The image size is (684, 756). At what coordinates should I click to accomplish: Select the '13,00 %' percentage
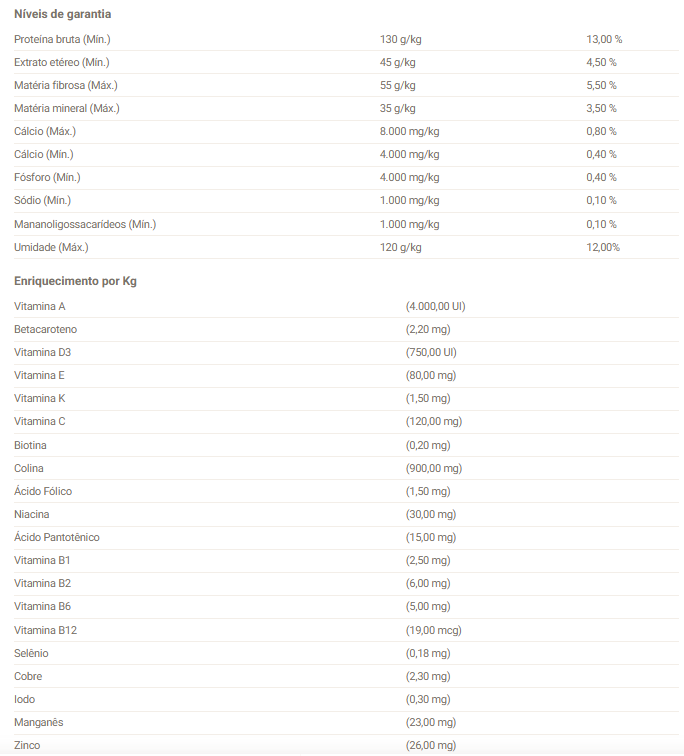point(604,39)
